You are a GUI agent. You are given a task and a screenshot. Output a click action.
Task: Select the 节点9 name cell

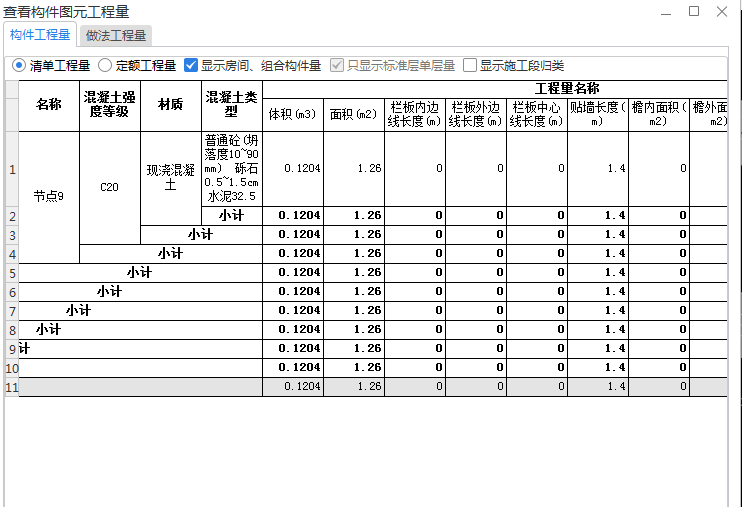49,197
